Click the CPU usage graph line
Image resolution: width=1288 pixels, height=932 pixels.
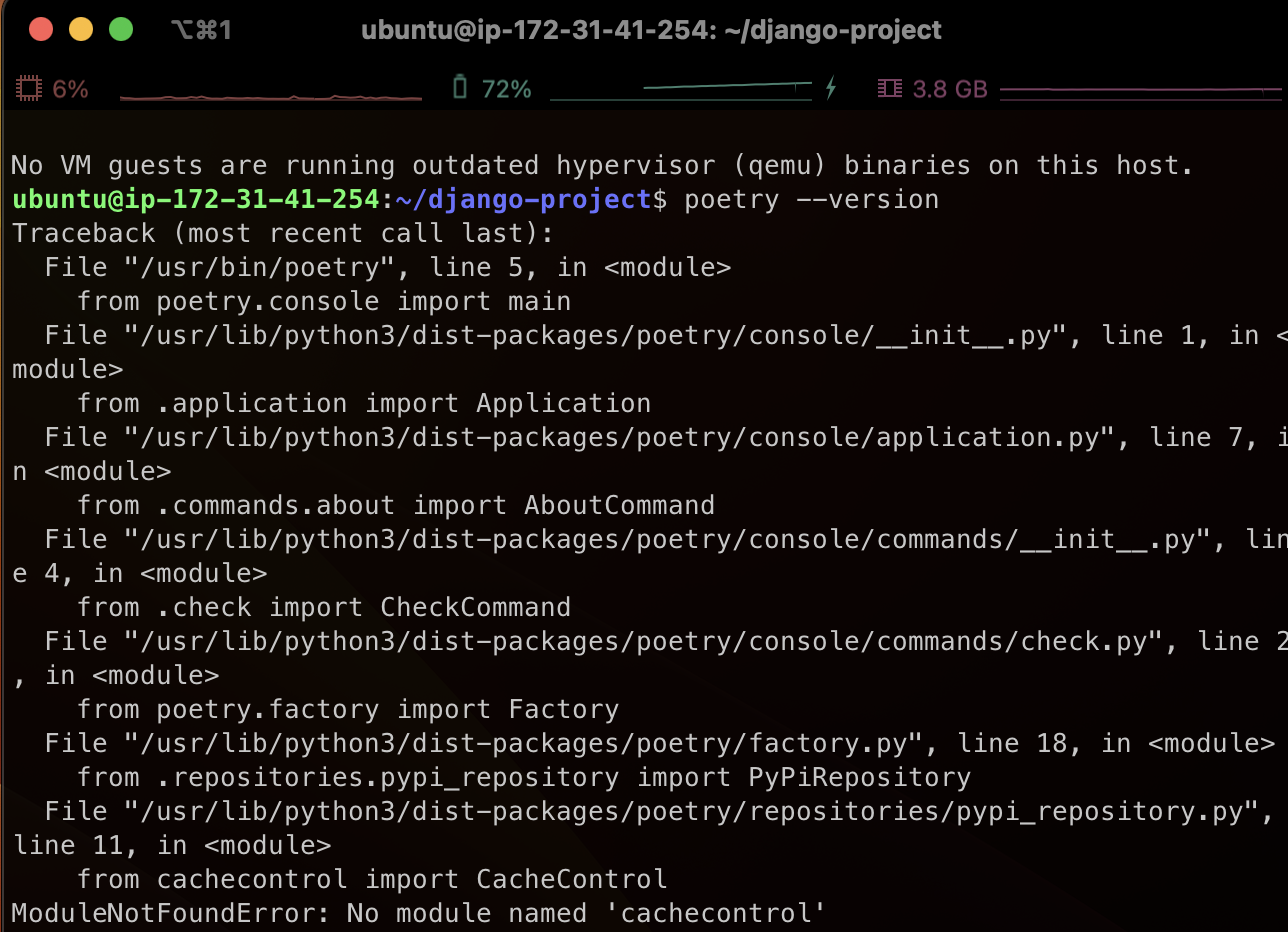[271, 97]
